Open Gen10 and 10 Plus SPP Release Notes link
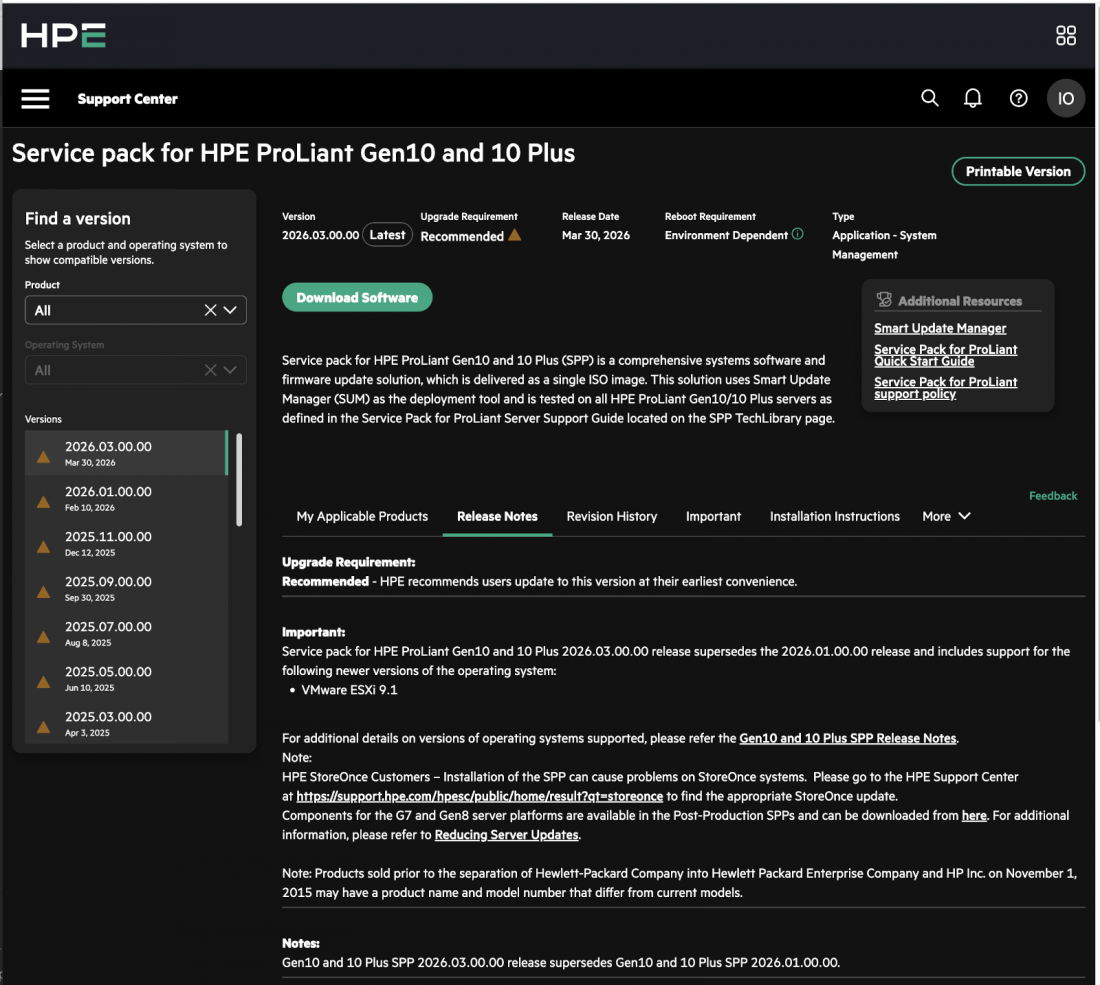The height and width of the screenshot is (985, 1100). coord(847,738)
